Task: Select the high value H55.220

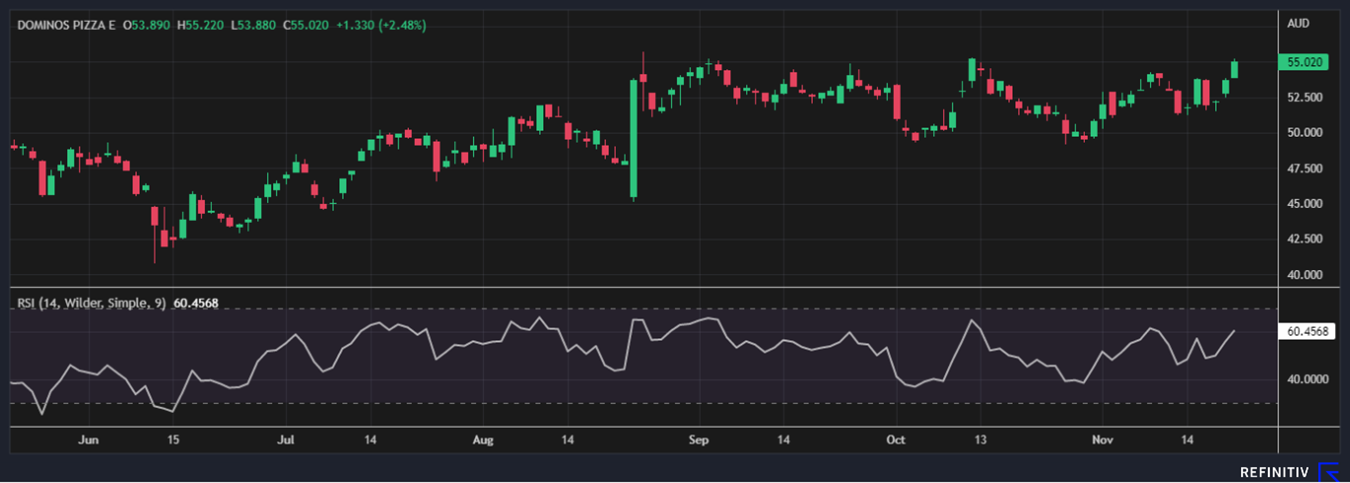Action: coord(199,24)
